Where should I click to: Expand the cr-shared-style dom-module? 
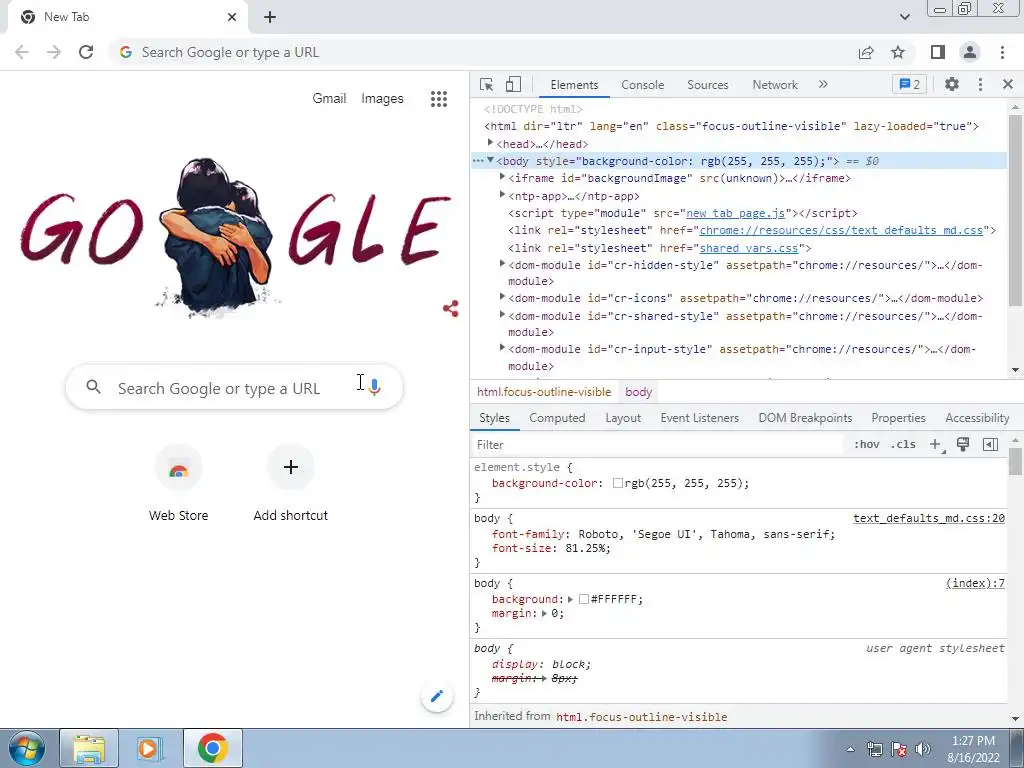point(502,315)
